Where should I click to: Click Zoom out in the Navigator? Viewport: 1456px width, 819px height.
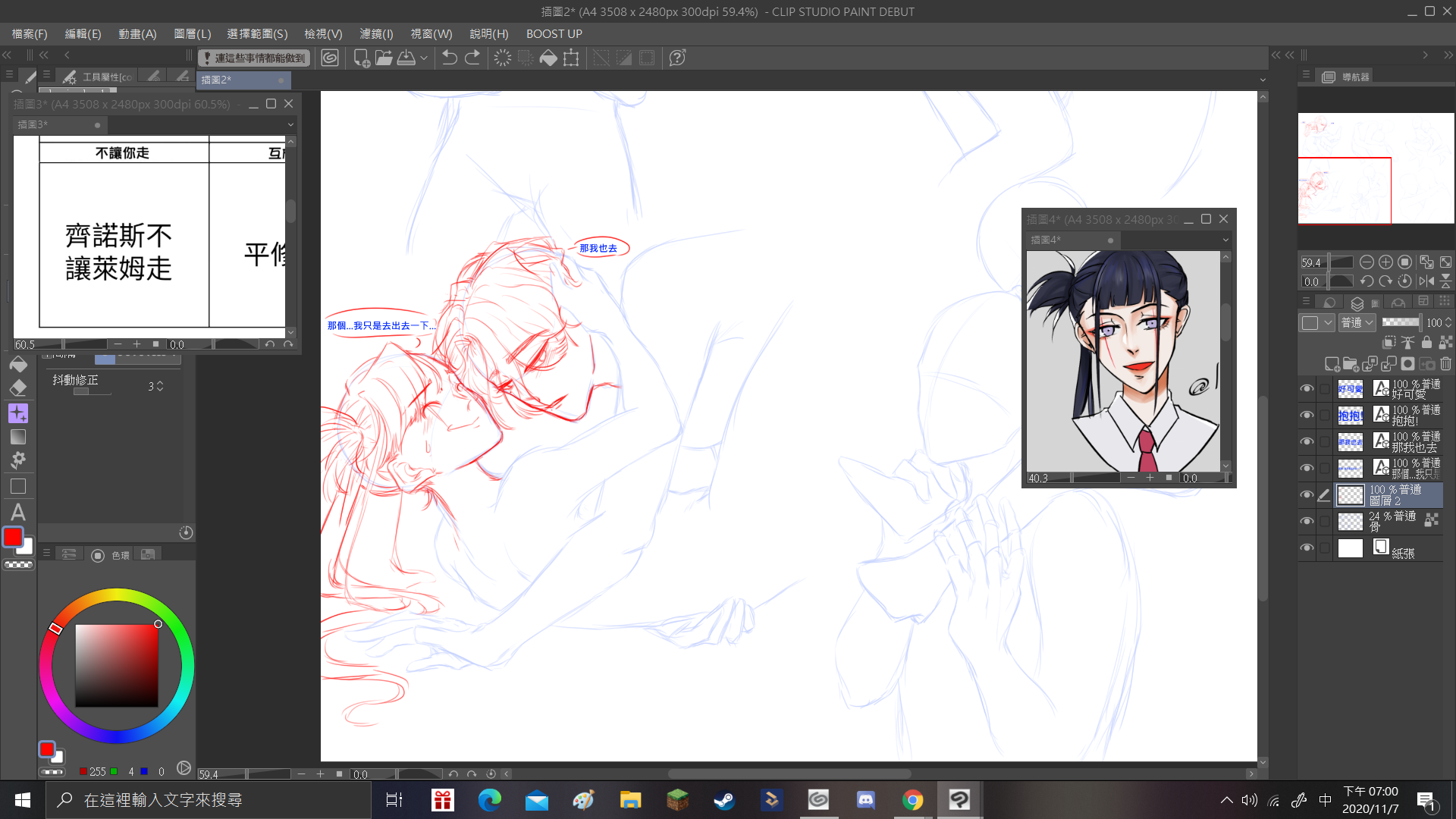[1367, 262]
